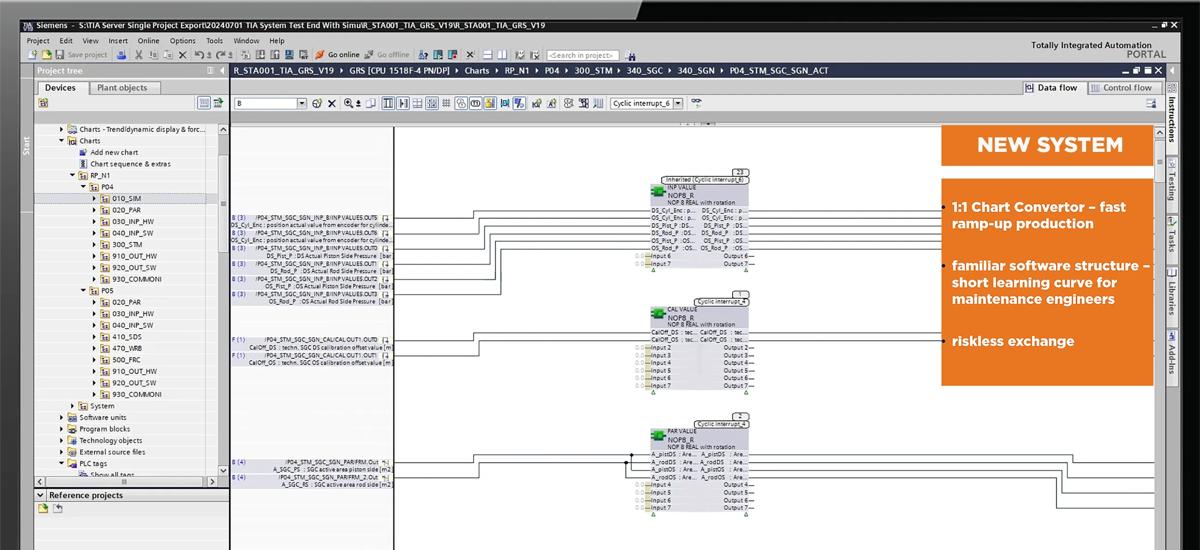Select the PAR VALUE NOP8_R block
The width and height of the screenshot is (1200, 550).
[x=699, y=470]
